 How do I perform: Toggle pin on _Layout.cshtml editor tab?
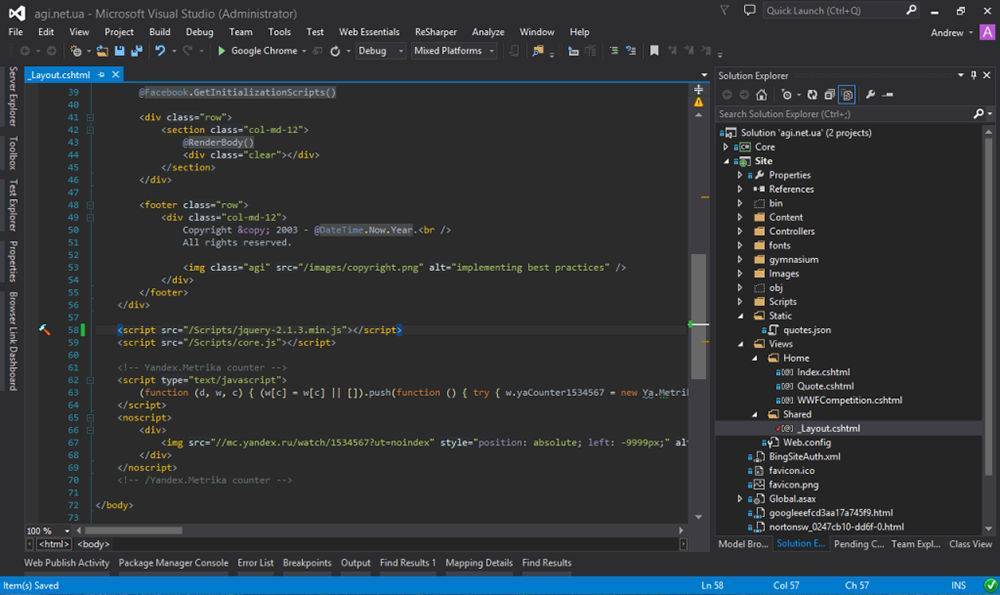click(x=101, y=74)
